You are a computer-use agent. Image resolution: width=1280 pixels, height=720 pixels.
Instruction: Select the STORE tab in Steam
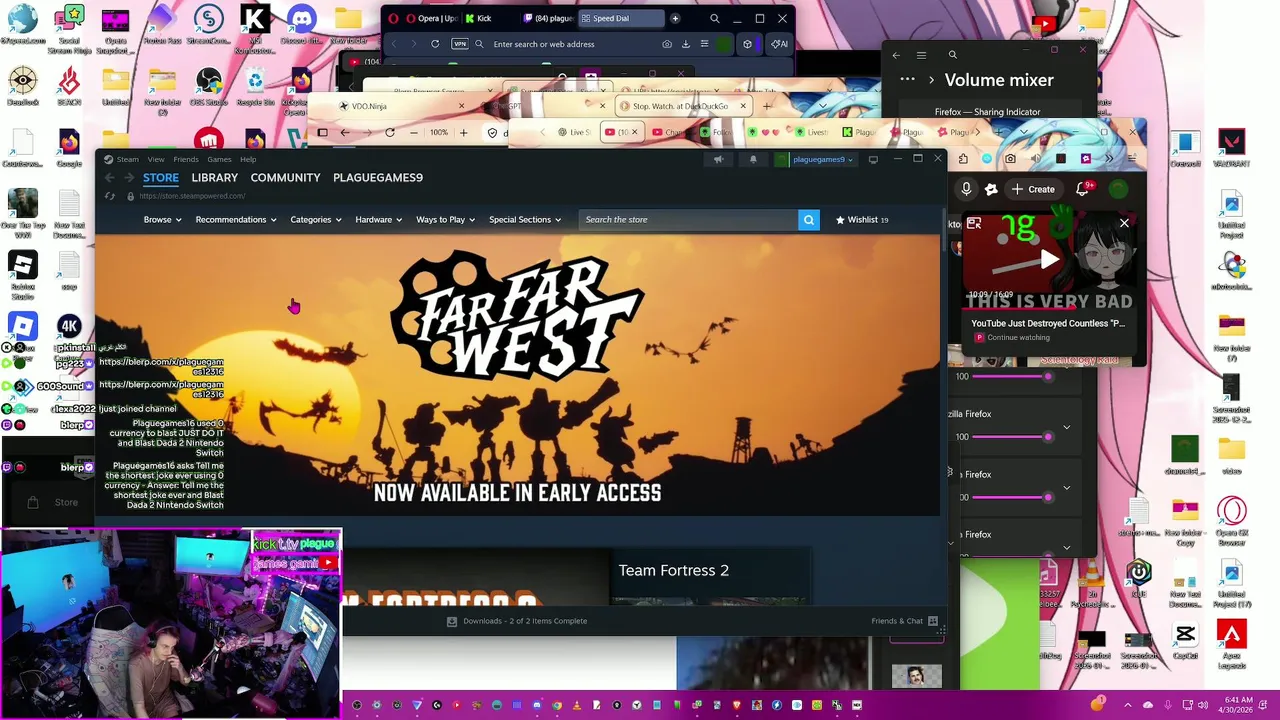pos(160,178)
